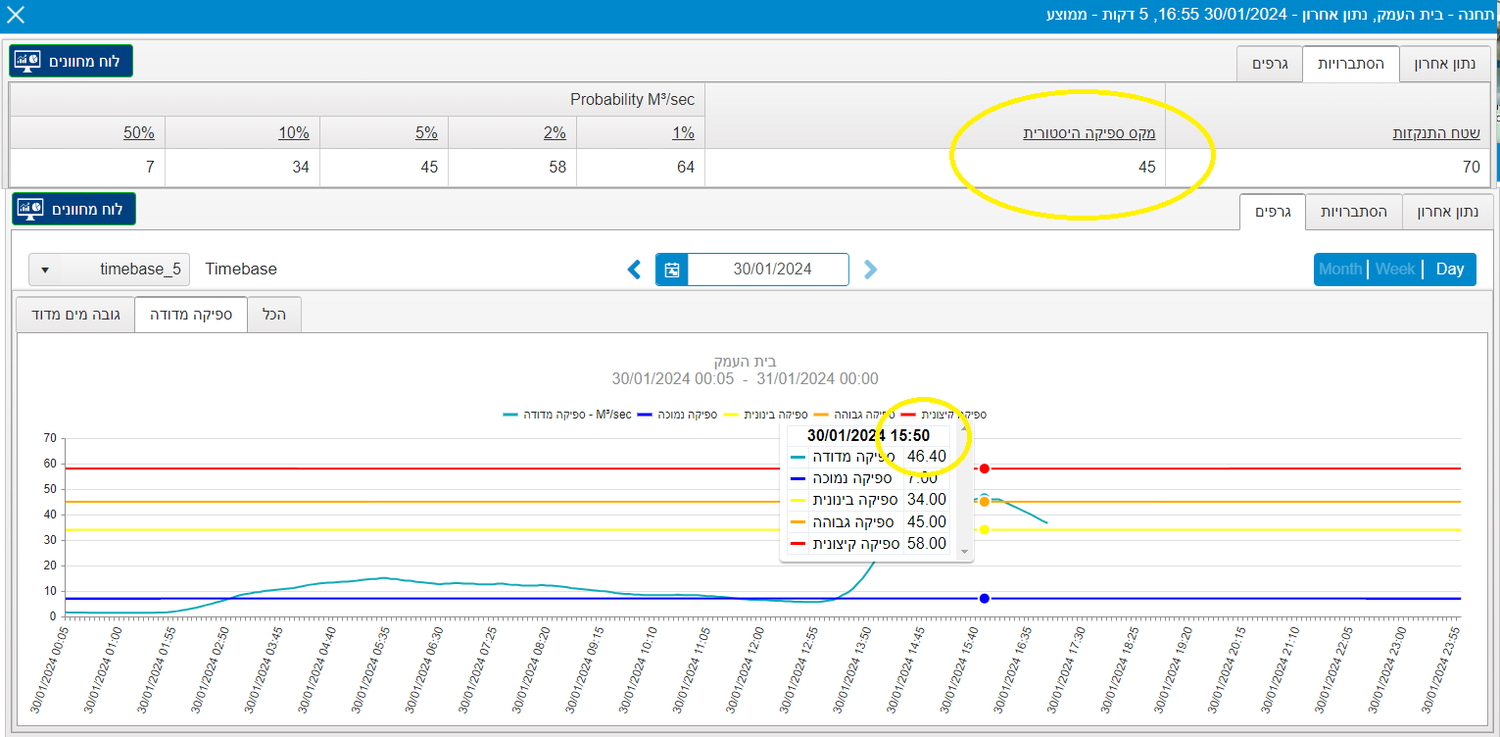Go to previous day with left chevron

coord(634,269)
